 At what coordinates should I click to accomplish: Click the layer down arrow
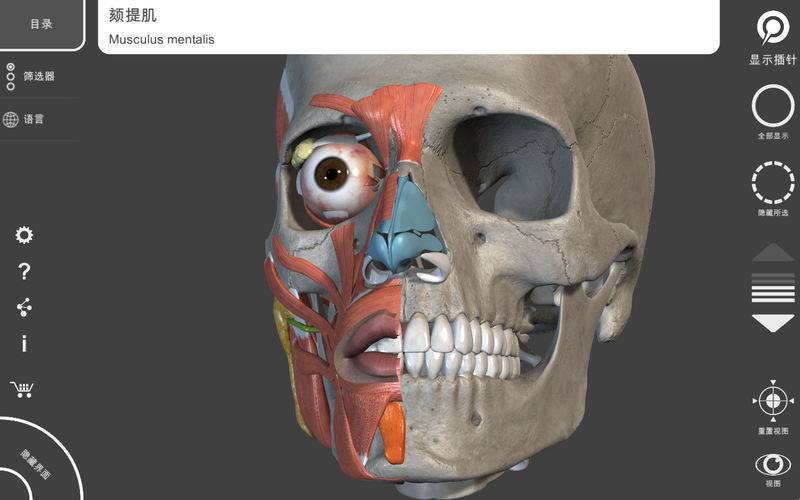[773, 323]
